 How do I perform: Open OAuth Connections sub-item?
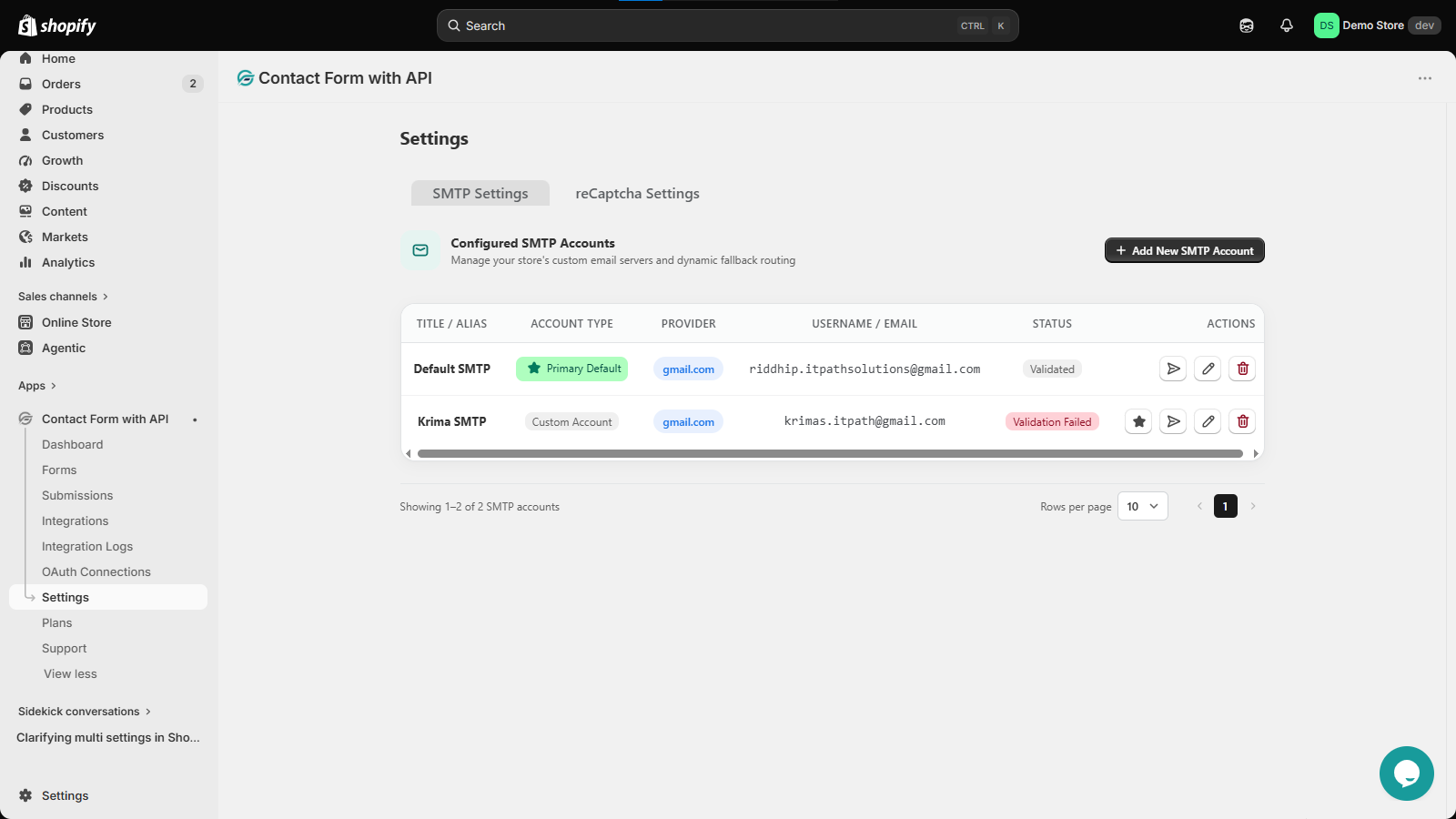pyautogui.click(x=96, y=571)
